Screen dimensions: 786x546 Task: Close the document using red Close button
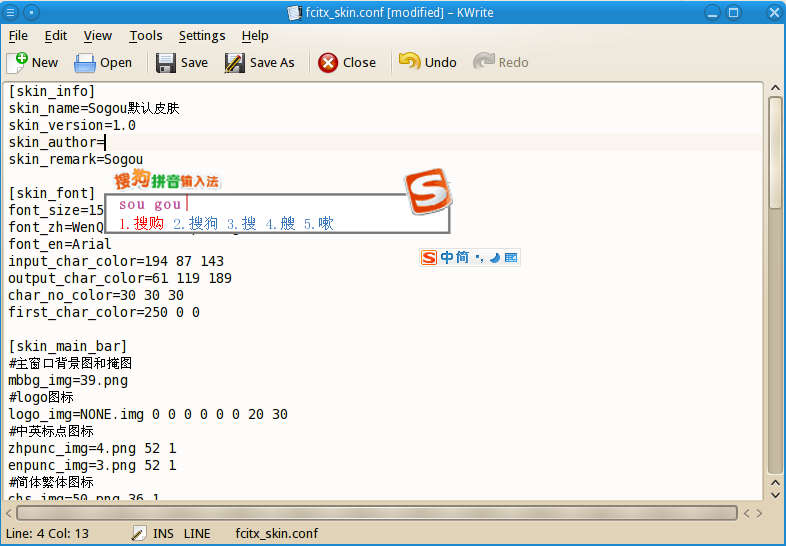pos(347,63)
